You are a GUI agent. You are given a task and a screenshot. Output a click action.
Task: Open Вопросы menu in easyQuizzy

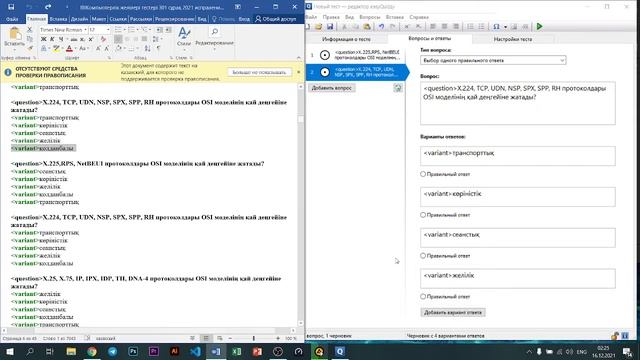(369, 17)
